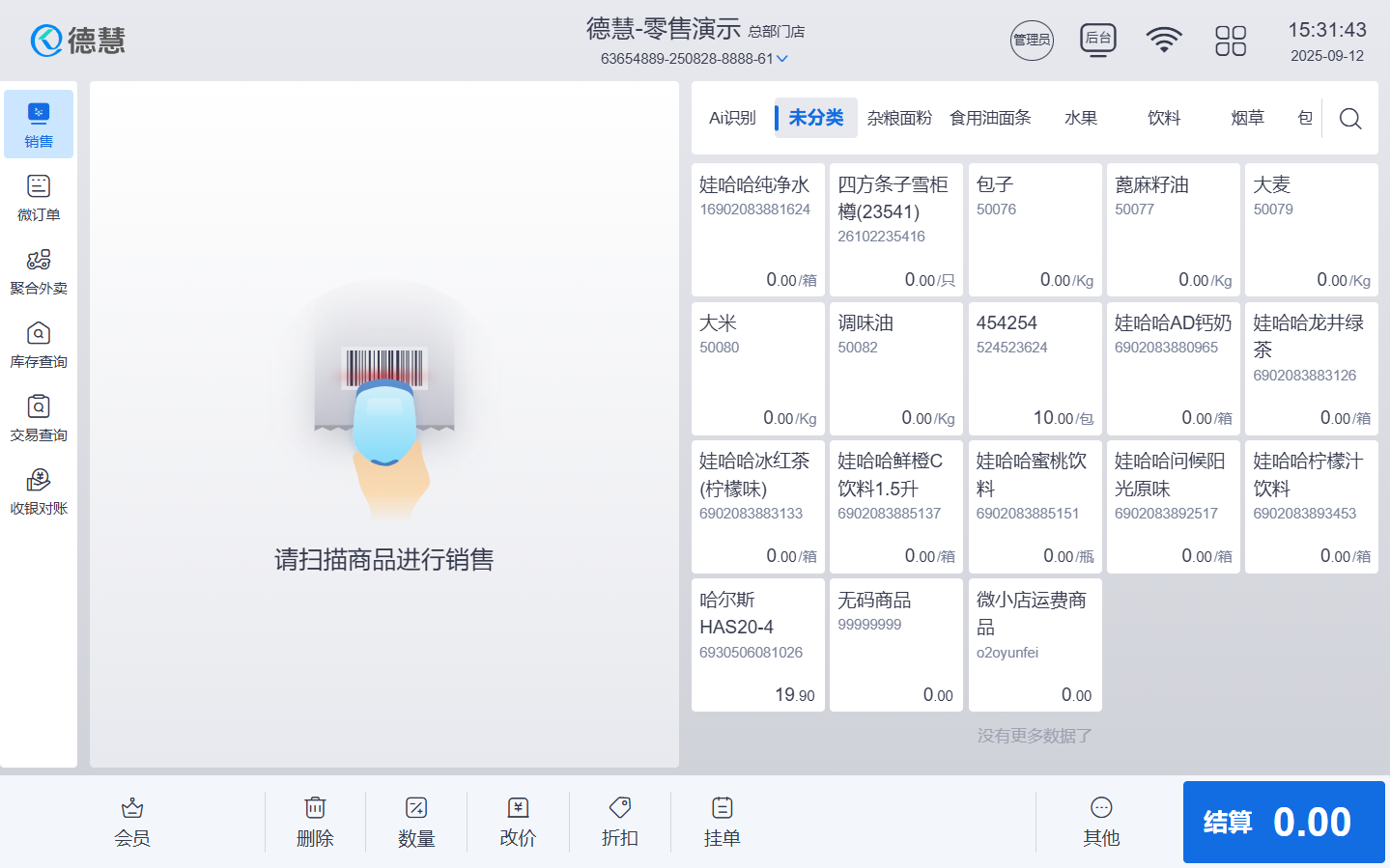Add 无码商品 product card
This screenshot has width=1390, height=868.
(x=896, y=645)
